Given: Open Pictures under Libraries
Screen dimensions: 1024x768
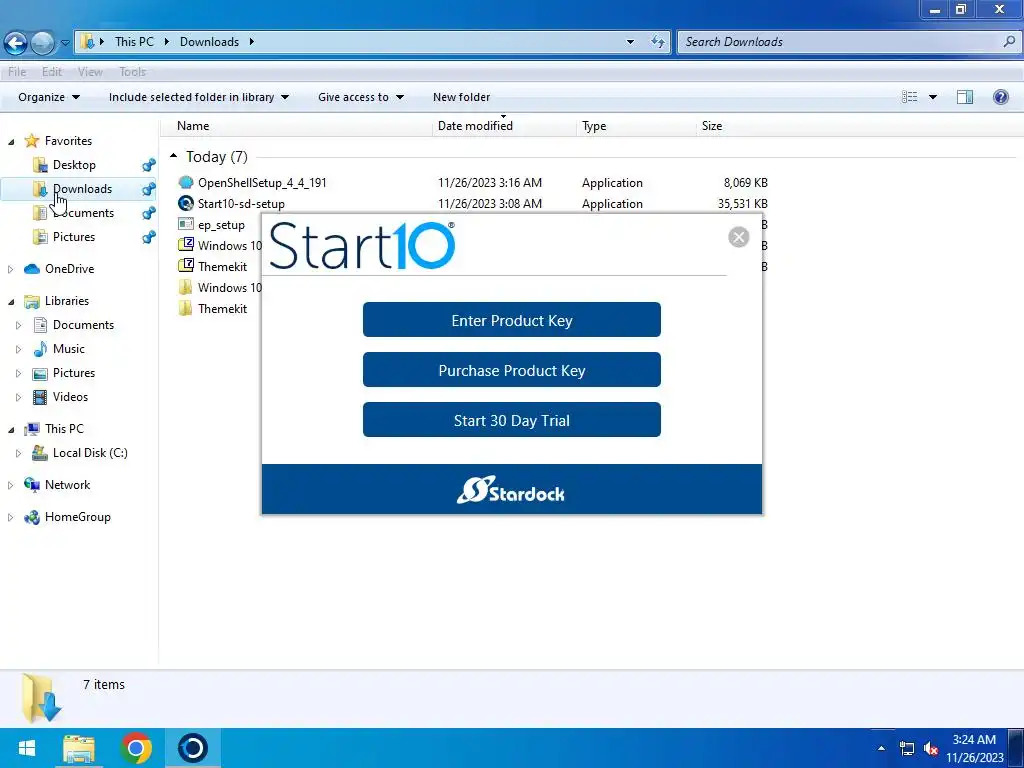Looking at the screenshot, I should tap(74, 373).
